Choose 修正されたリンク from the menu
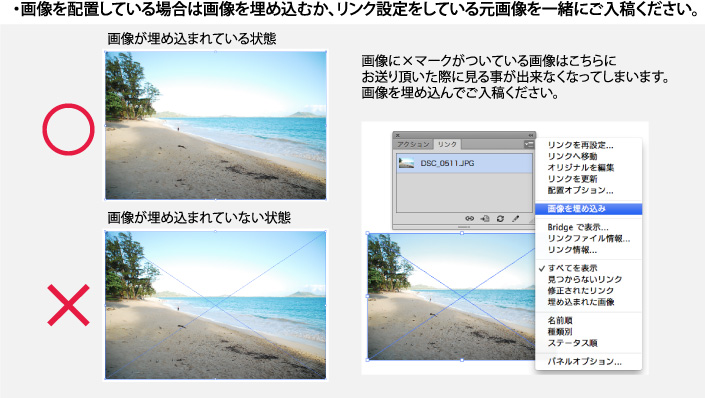Screen dimensions: 705x398 [x=580, y=291]
